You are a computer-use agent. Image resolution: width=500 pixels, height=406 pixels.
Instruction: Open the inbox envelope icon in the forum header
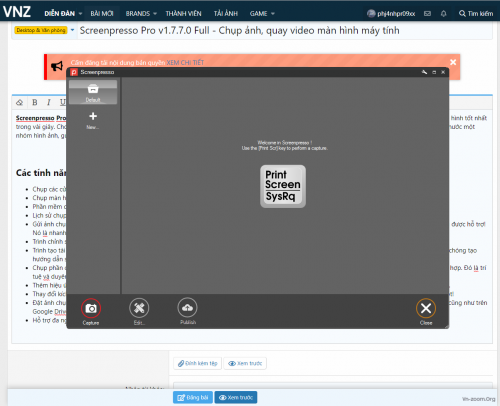427,14
